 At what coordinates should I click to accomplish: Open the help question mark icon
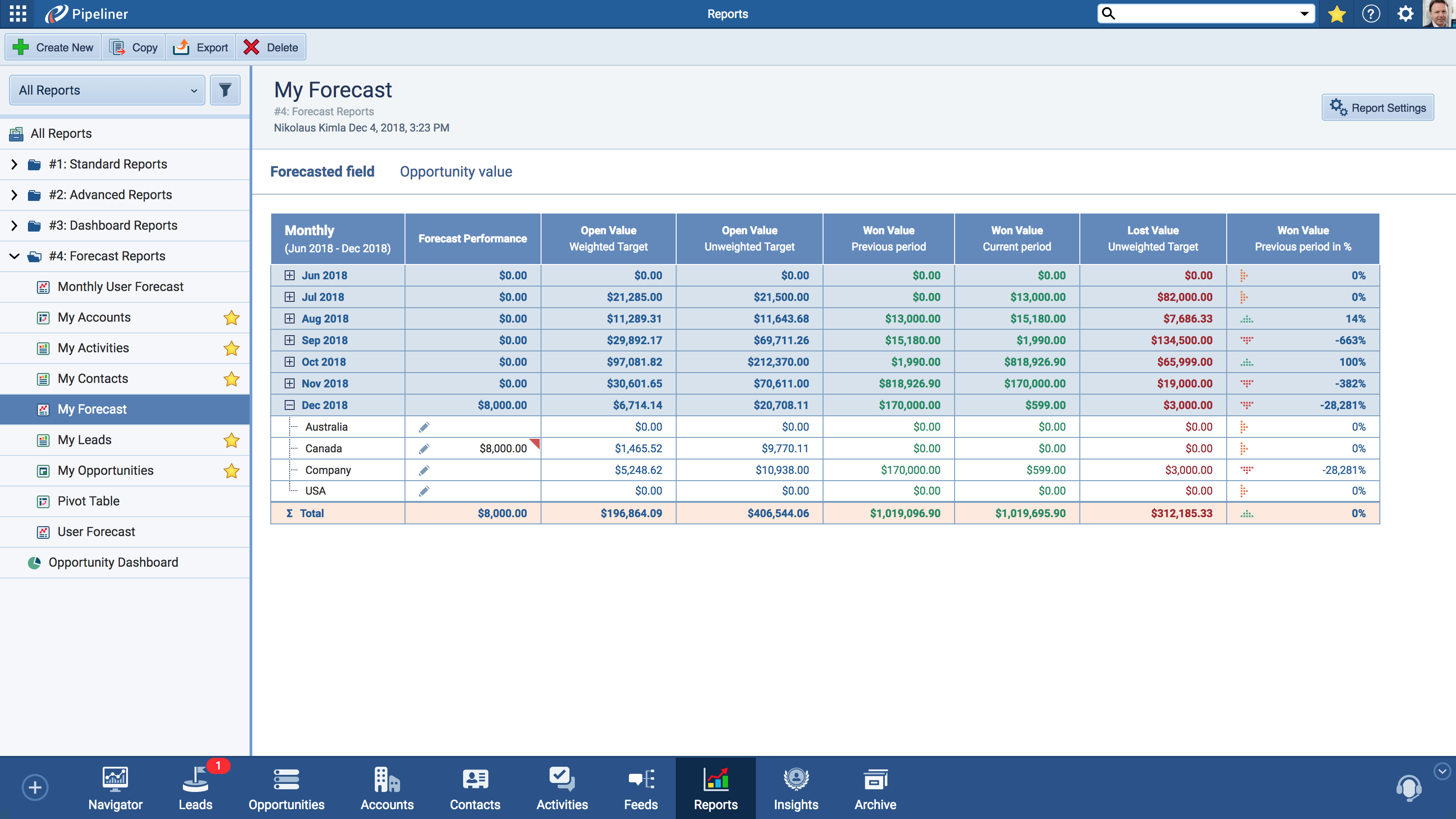pos(1371,14)
